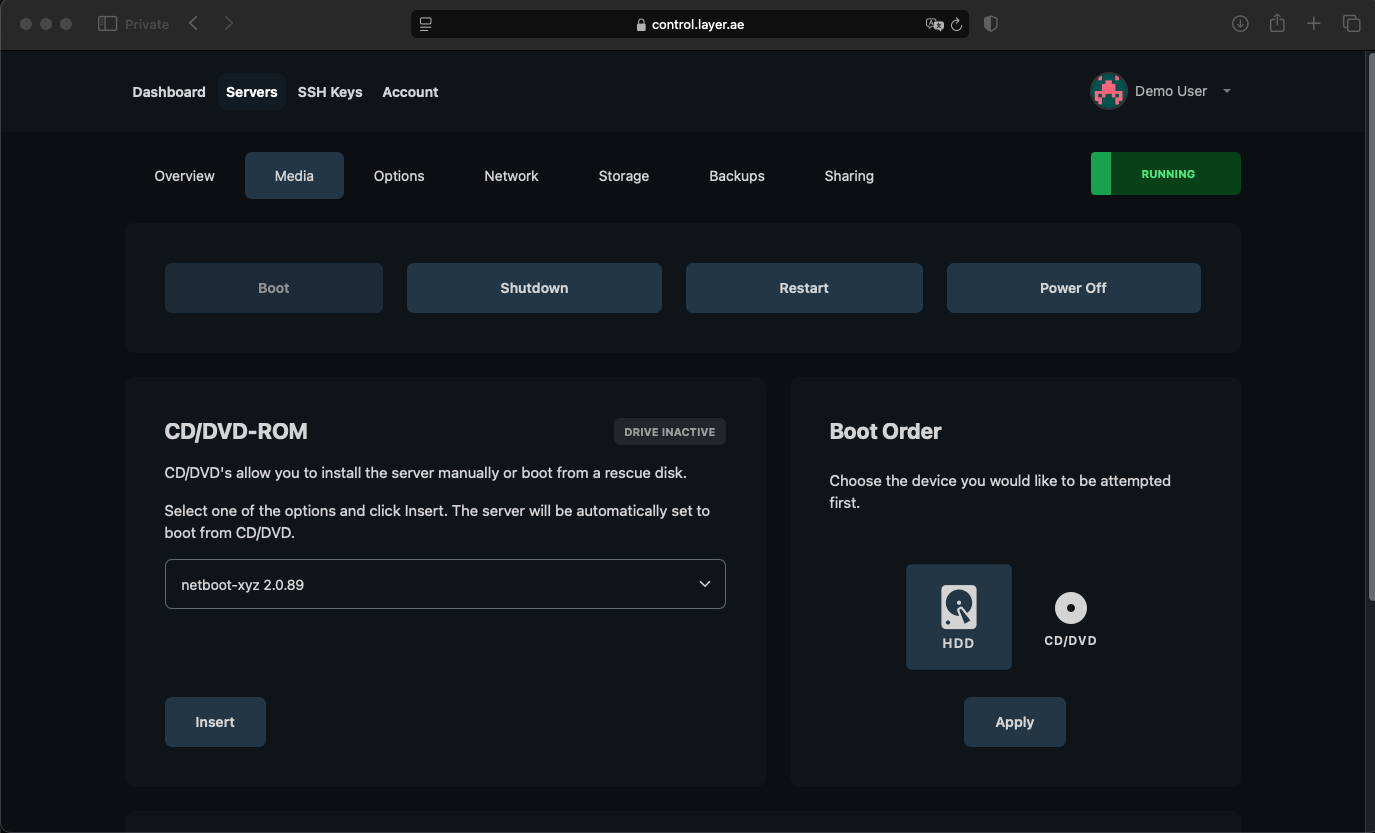Image resolution: width=1375 pixels, height=833 pixels.
Task: Open the Sharing tab
Action: pyautogui.click(x=849, y=176)
